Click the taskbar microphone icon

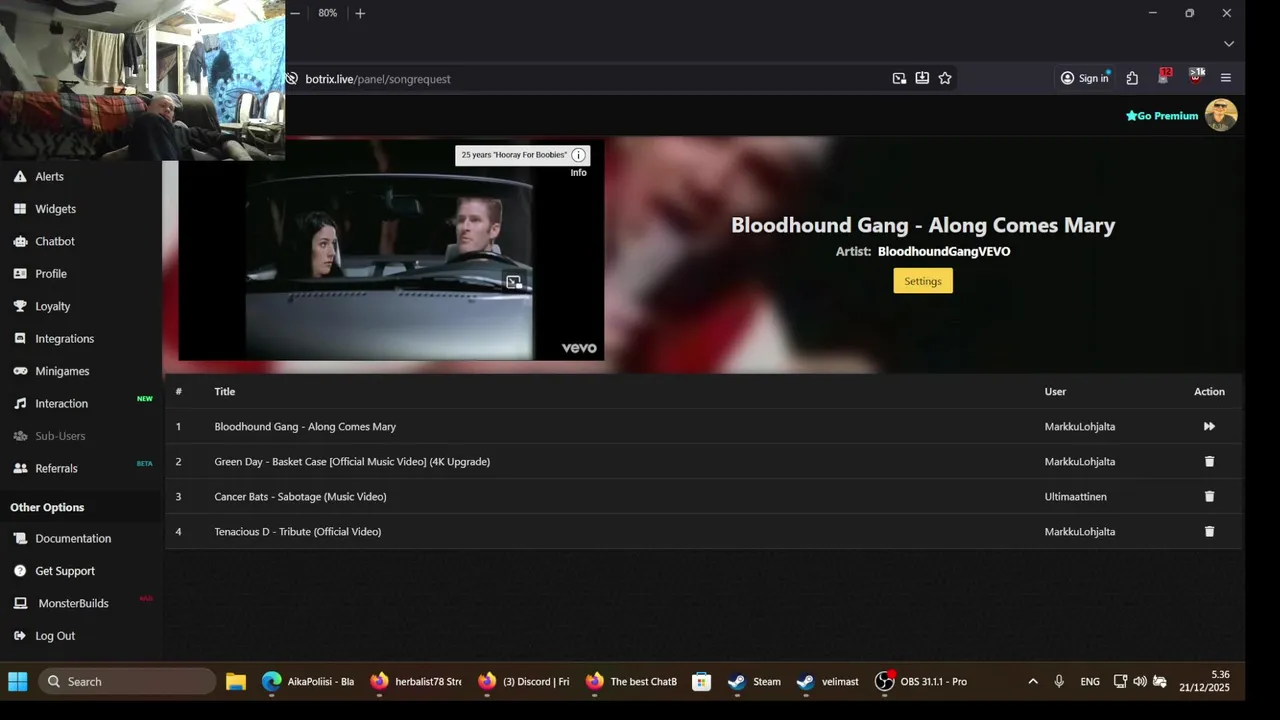pos(1059,682)
